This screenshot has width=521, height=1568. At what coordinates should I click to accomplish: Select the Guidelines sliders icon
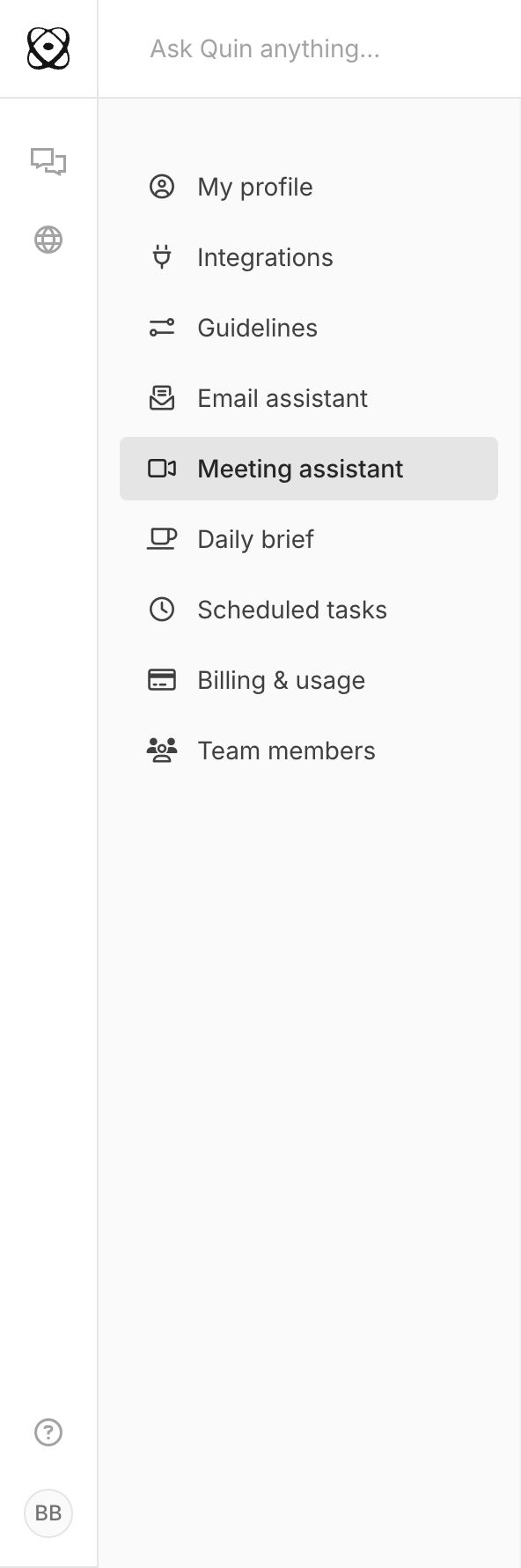tap(162, 328)
